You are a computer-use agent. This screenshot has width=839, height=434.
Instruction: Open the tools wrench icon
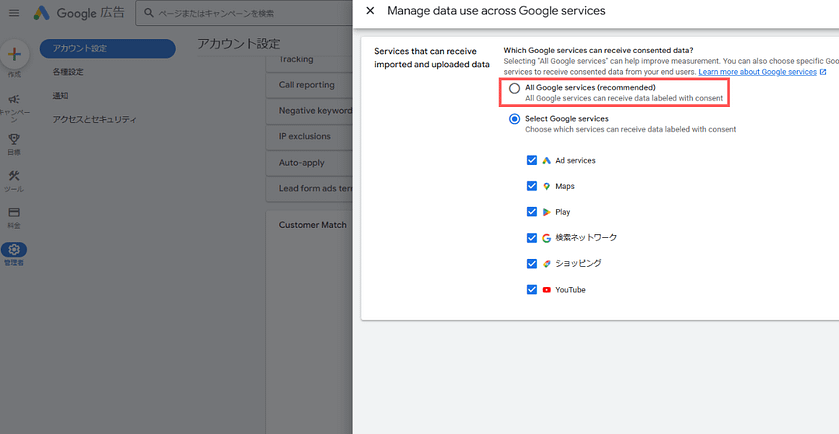pyautogui.click(x=14, y=176)
